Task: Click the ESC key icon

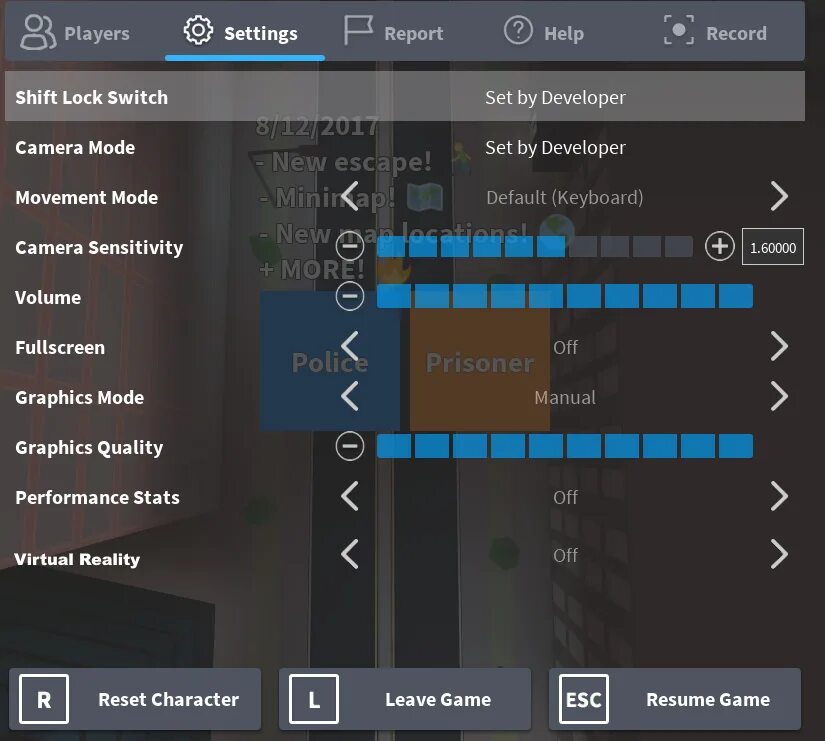Action: pyautogui.click(x=583, y=699)
